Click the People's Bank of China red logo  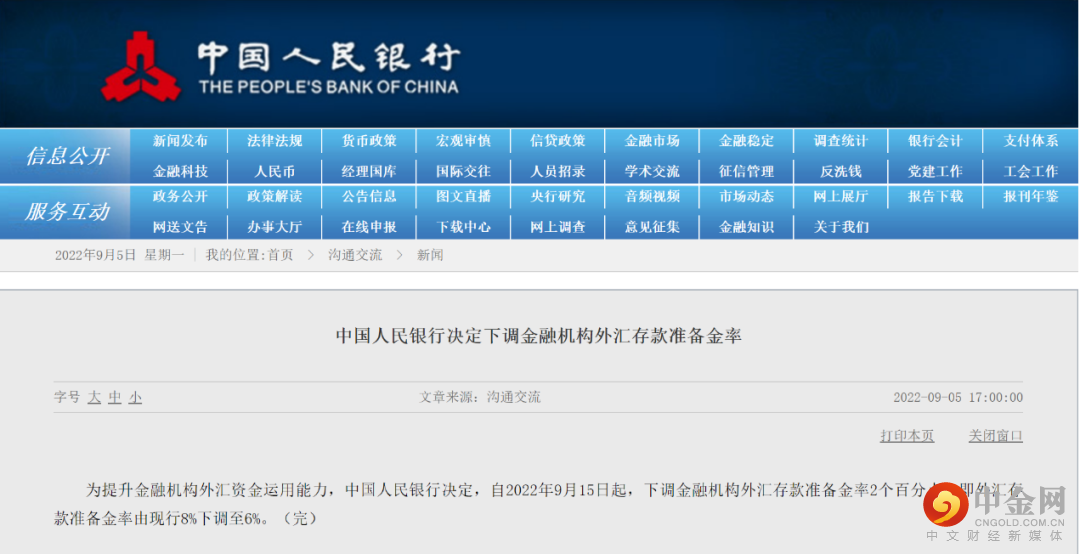[141, 67]
